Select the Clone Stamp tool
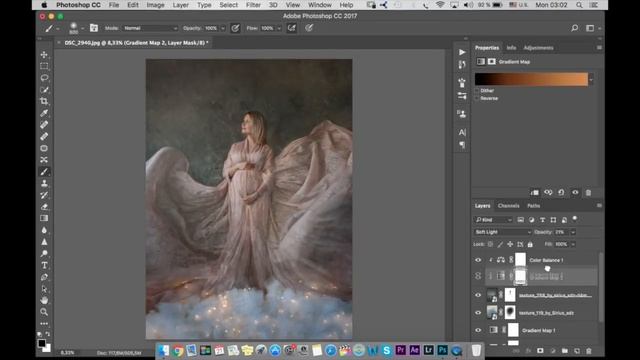The height and width of the screenshot is (360, 640). pyautogui.click(x=44, y=183)
